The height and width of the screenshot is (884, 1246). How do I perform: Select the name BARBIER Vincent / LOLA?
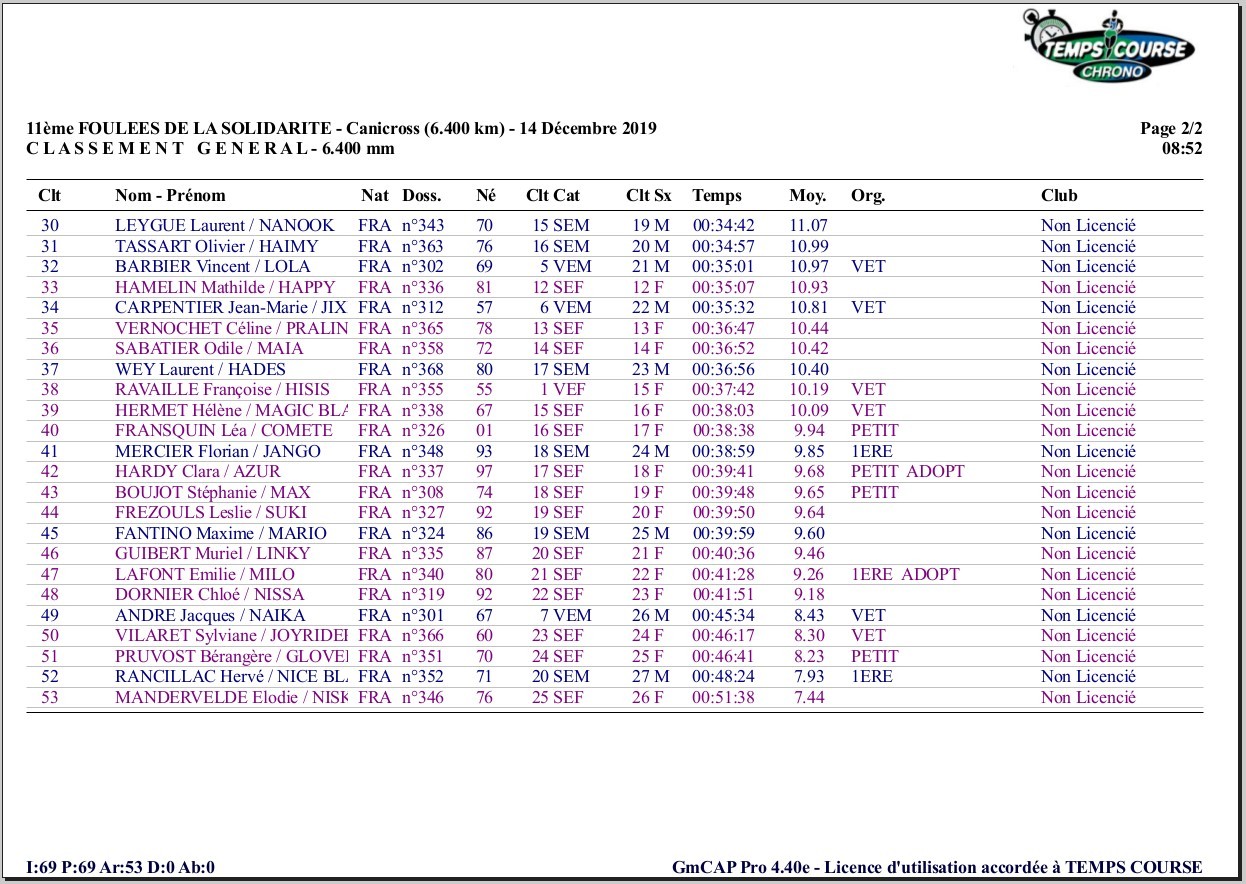pyautogui.click(x=213, y=267)
